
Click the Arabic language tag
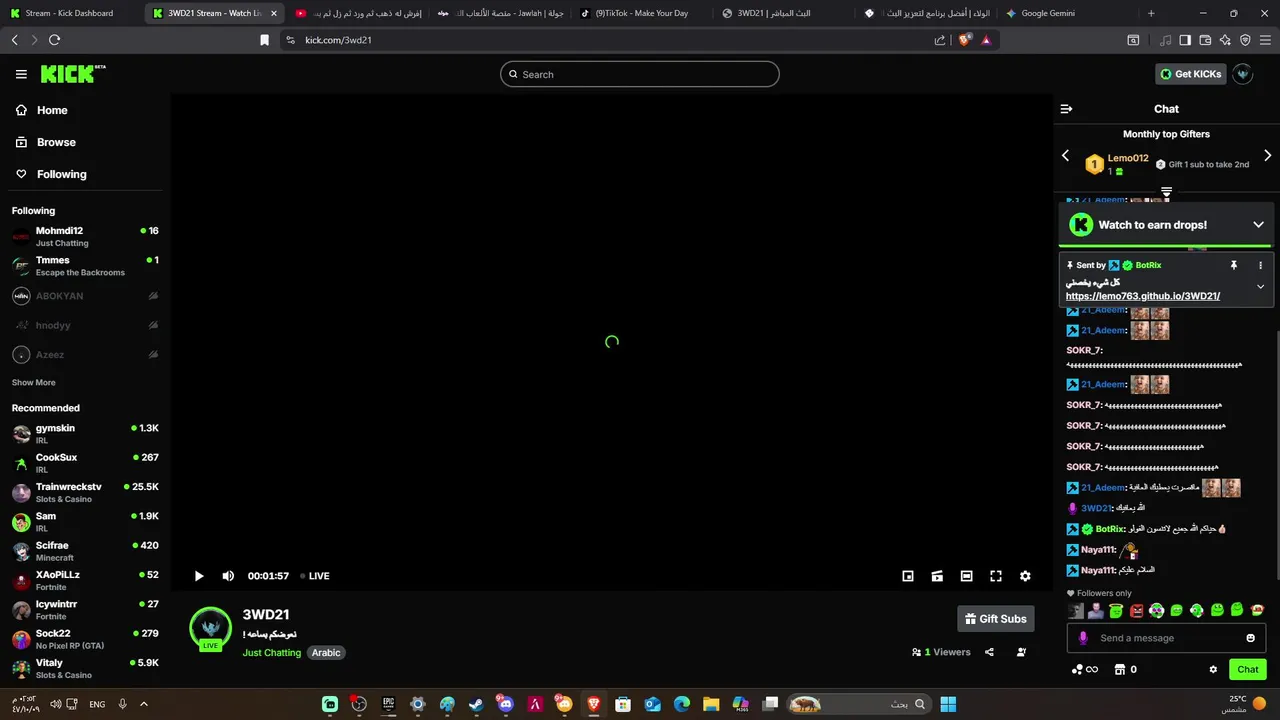coord(326,653)
